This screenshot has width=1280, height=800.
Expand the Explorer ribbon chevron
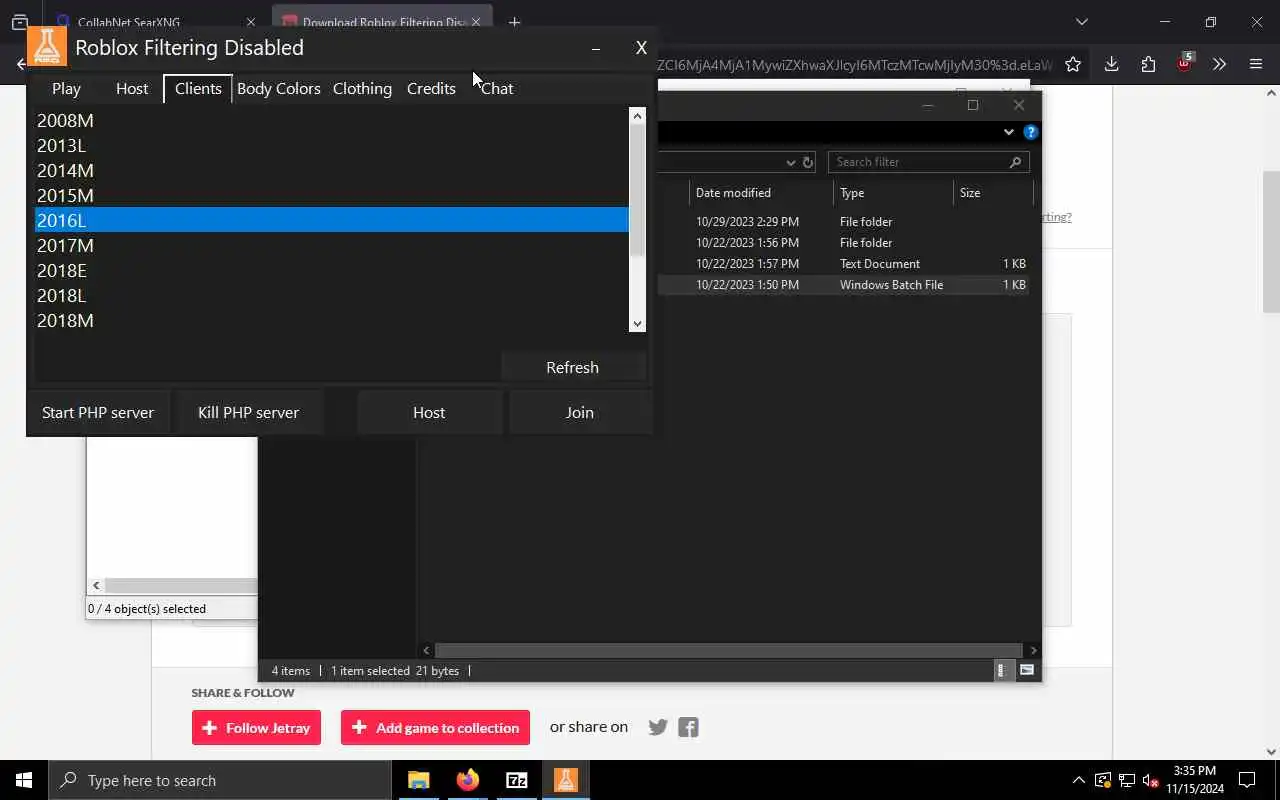1008,132
